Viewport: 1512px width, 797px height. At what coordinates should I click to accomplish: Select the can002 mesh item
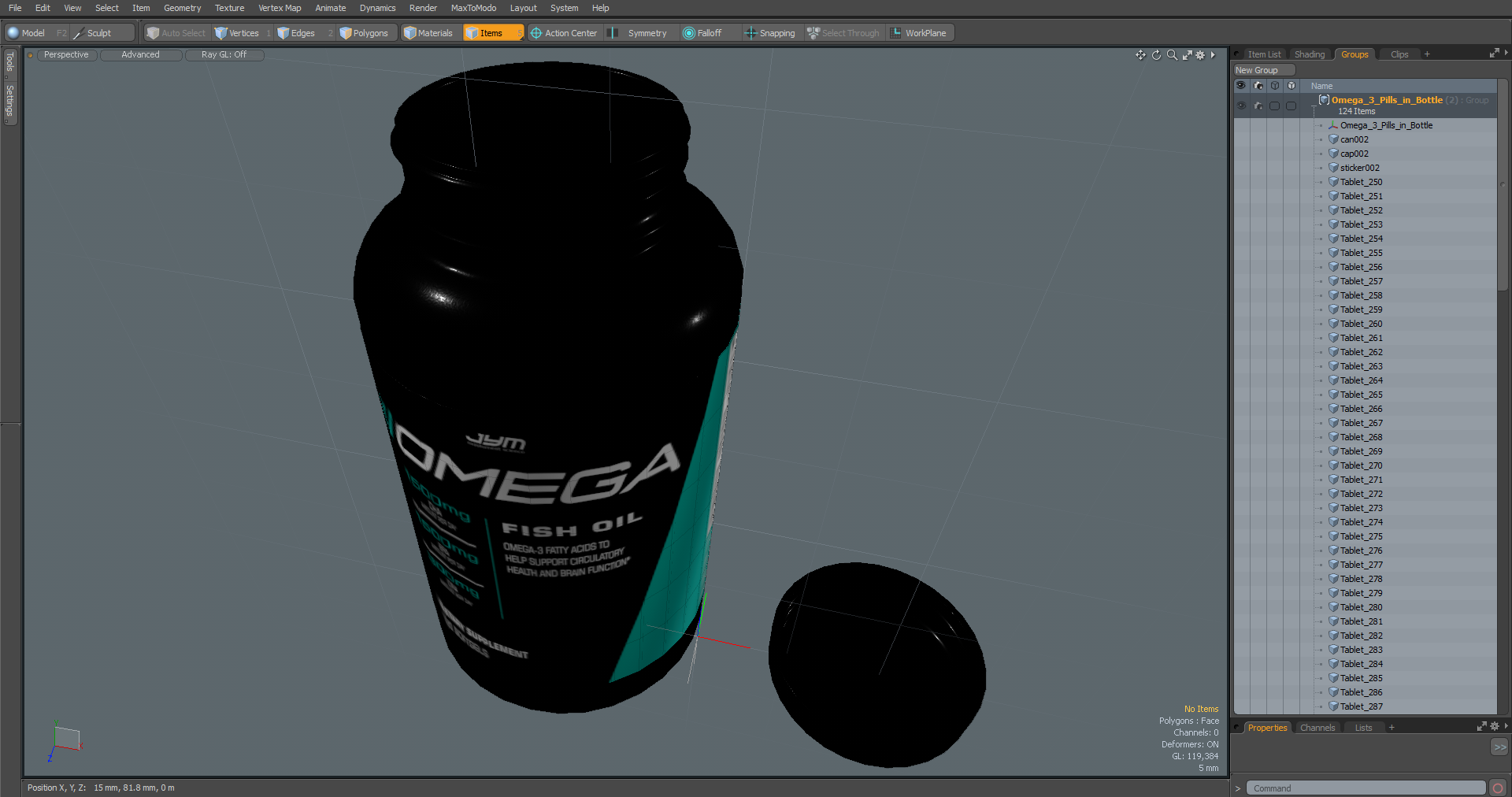click(1354, 139)
